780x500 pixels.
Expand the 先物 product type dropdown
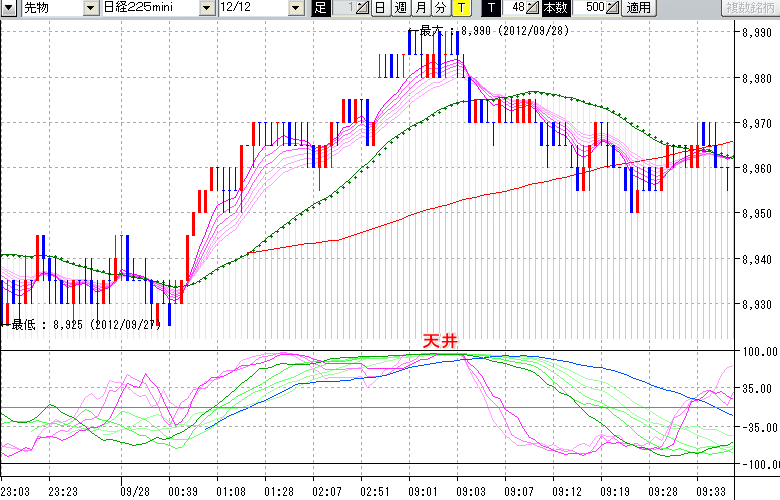point(91,8)
